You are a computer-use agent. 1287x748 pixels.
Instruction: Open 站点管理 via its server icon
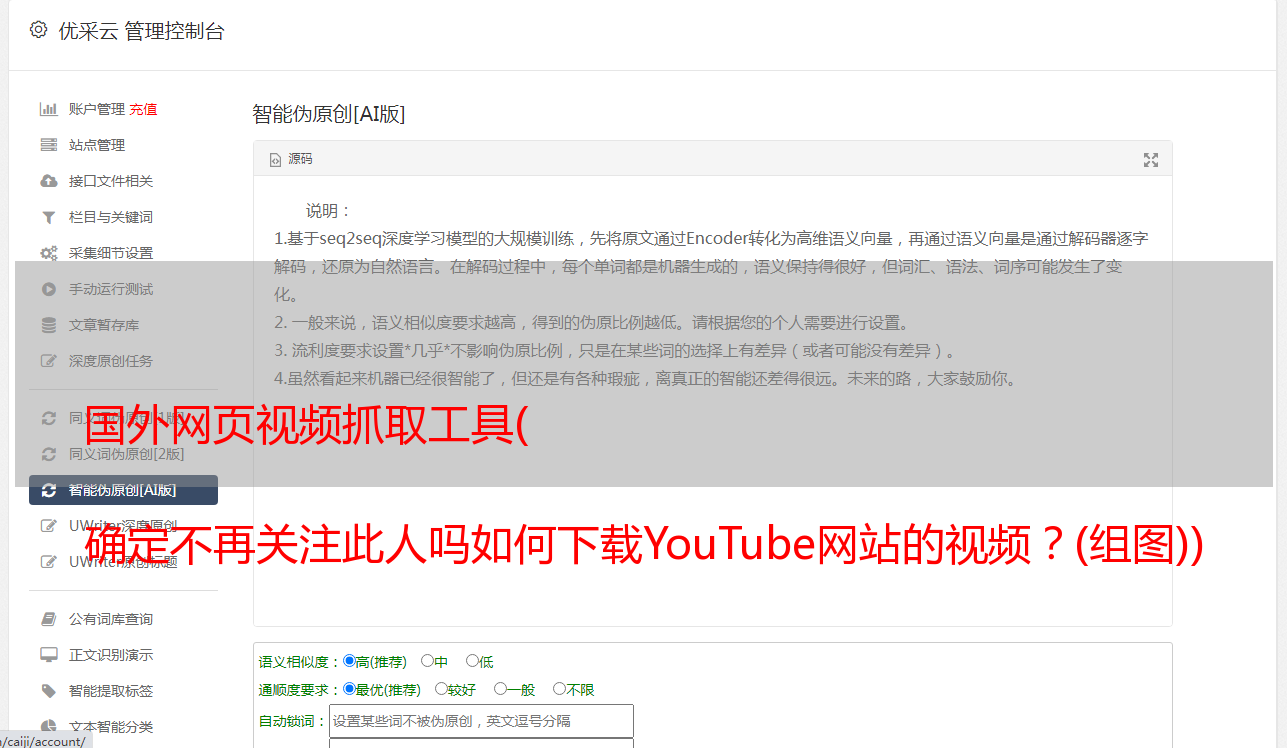pos(48,145)
